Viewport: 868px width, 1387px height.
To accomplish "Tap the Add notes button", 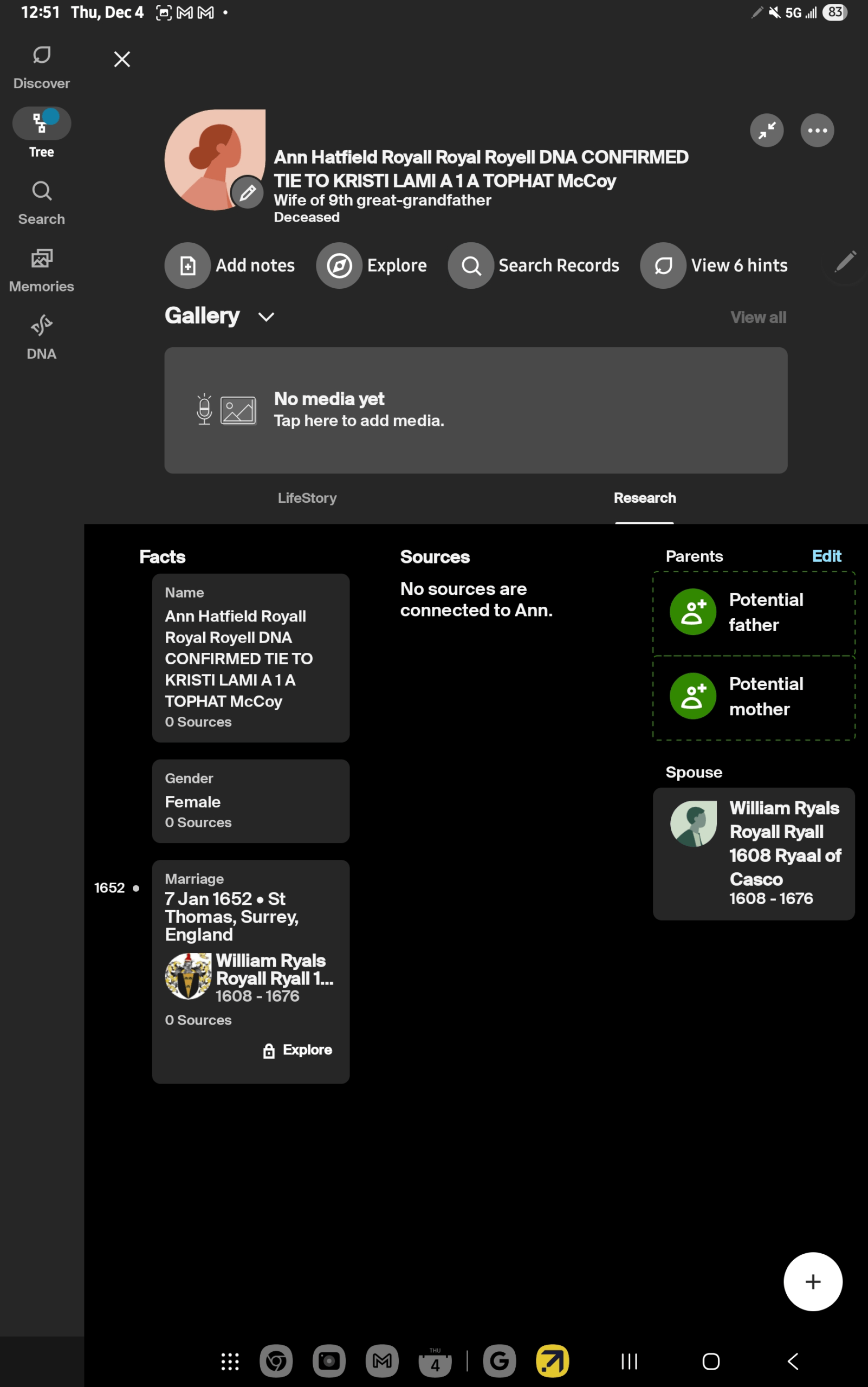I will coord(230,265).
